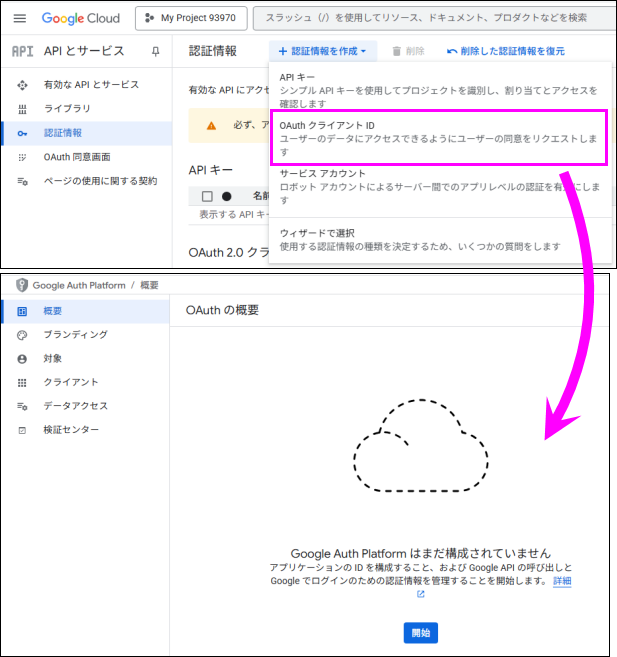This screenshot has height=657, width=617.
Task: Open the hamburger navigation menu
Action: 20,18
